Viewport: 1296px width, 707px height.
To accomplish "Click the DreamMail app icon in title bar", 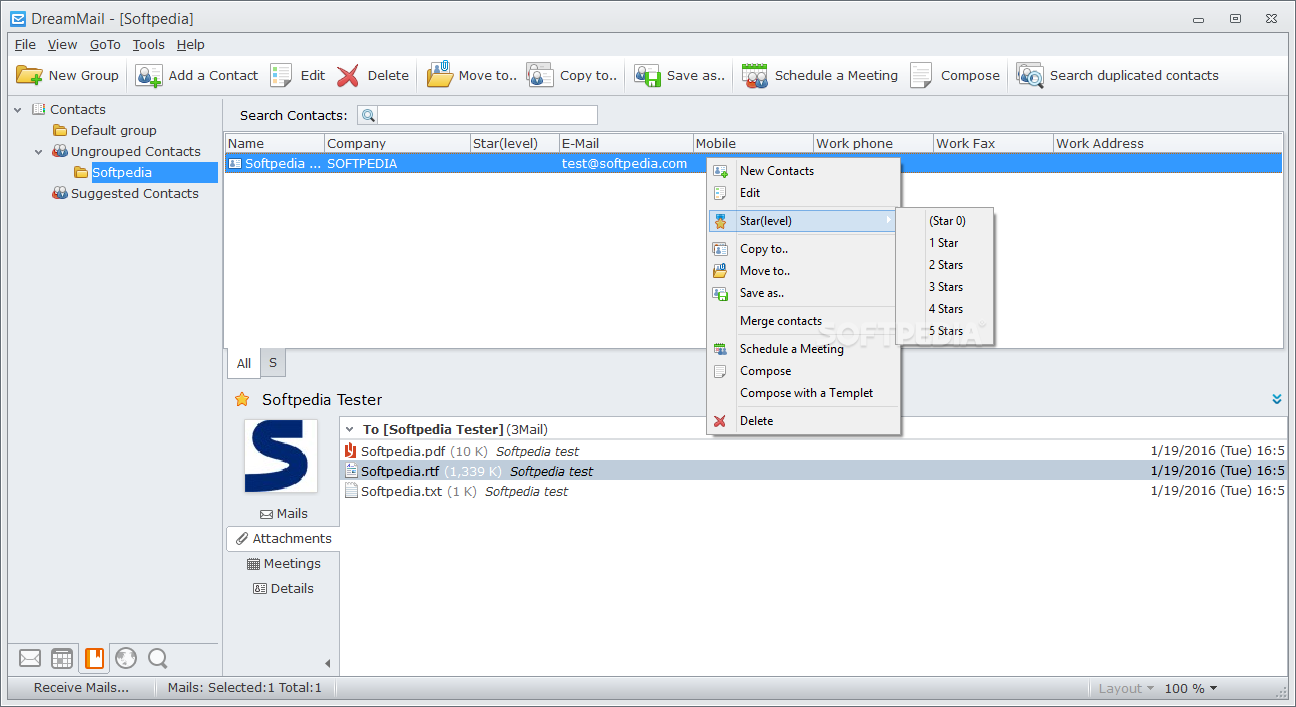I will [x=18, y=19].
